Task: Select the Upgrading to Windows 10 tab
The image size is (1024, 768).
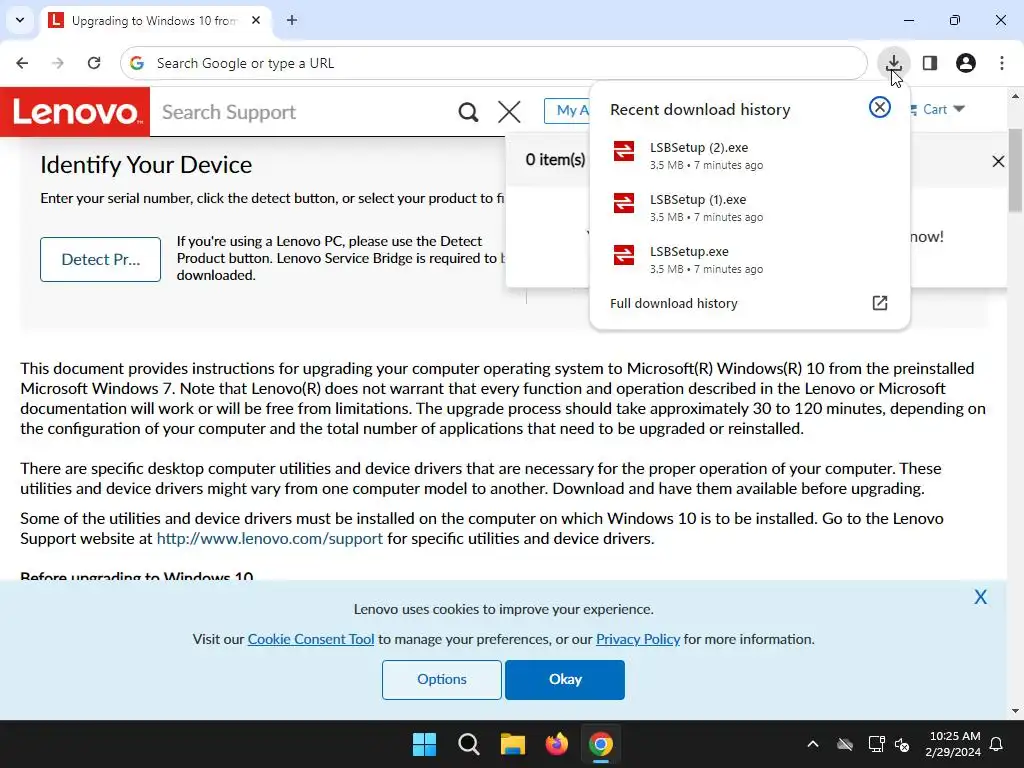Action: click(x=156, y=21)
